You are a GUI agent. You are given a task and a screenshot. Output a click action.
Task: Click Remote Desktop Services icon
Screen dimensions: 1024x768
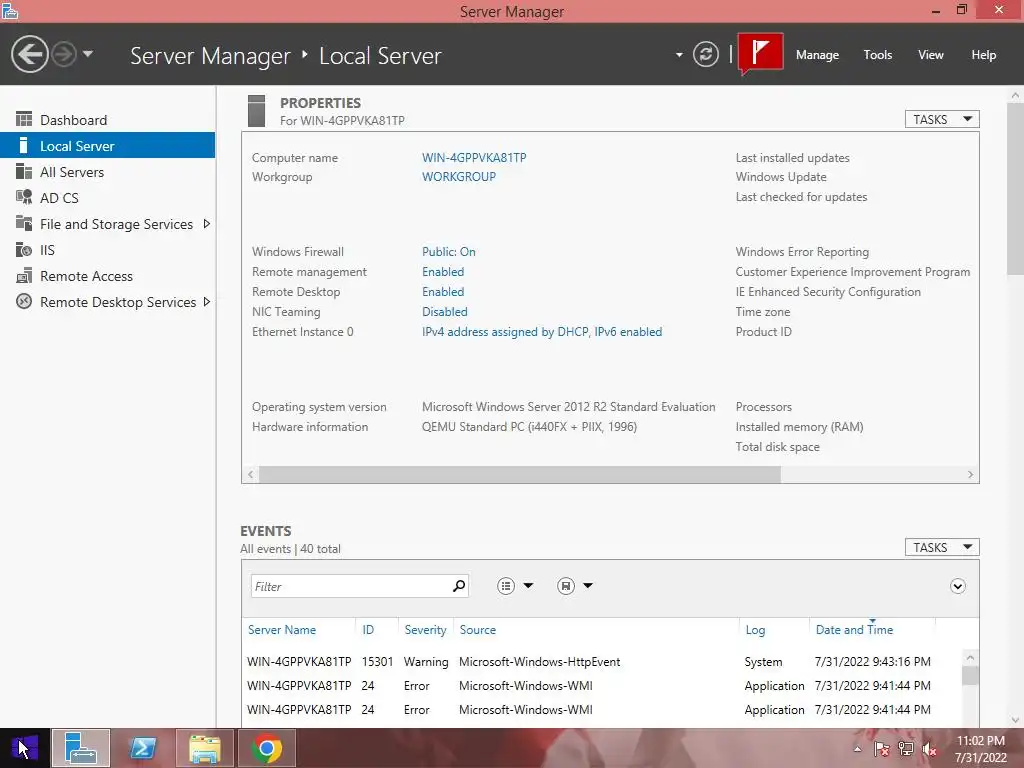pyautogui.click(x=24, y=302)
